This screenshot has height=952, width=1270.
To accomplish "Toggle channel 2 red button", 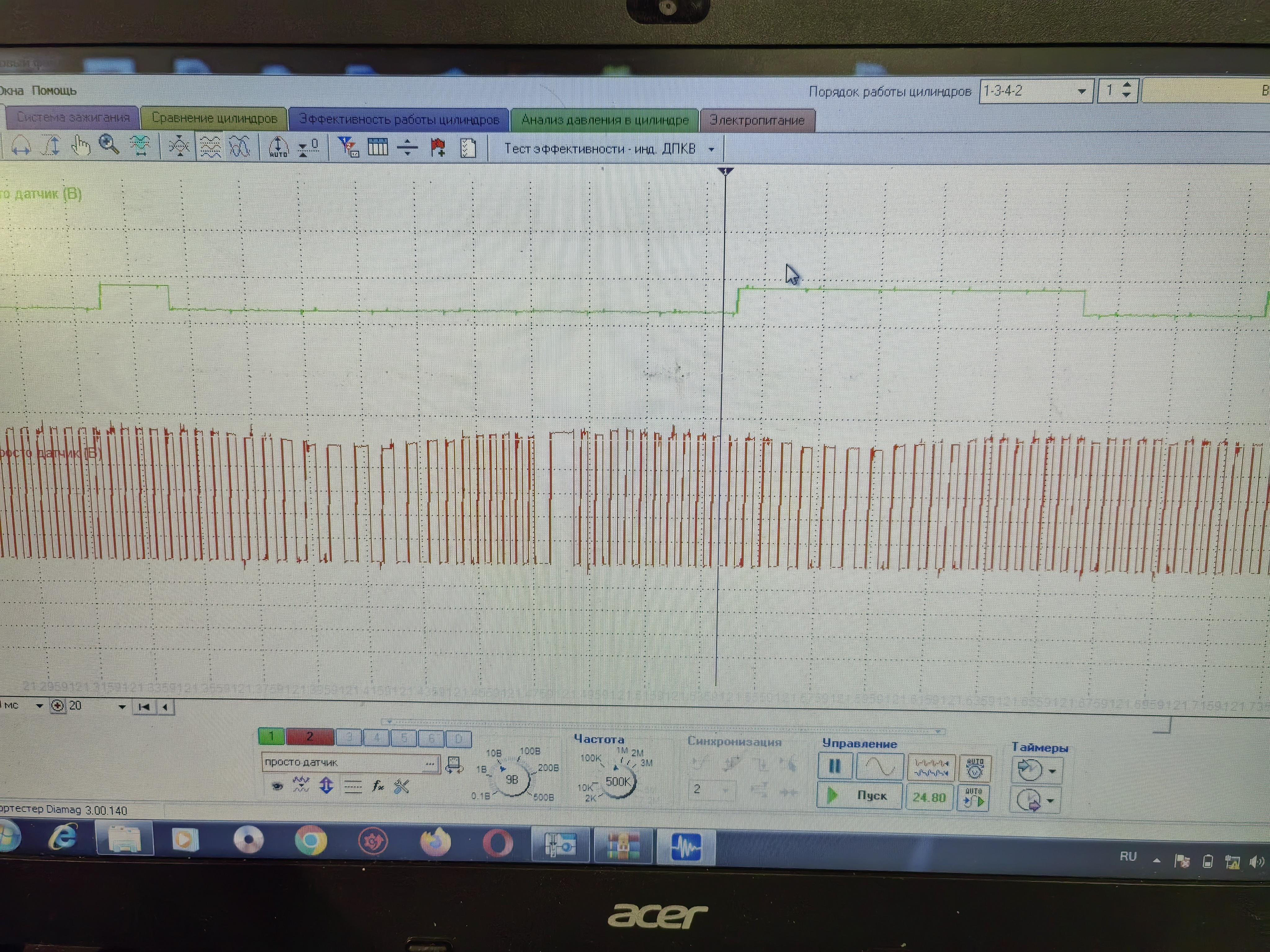I will (309, 736).
